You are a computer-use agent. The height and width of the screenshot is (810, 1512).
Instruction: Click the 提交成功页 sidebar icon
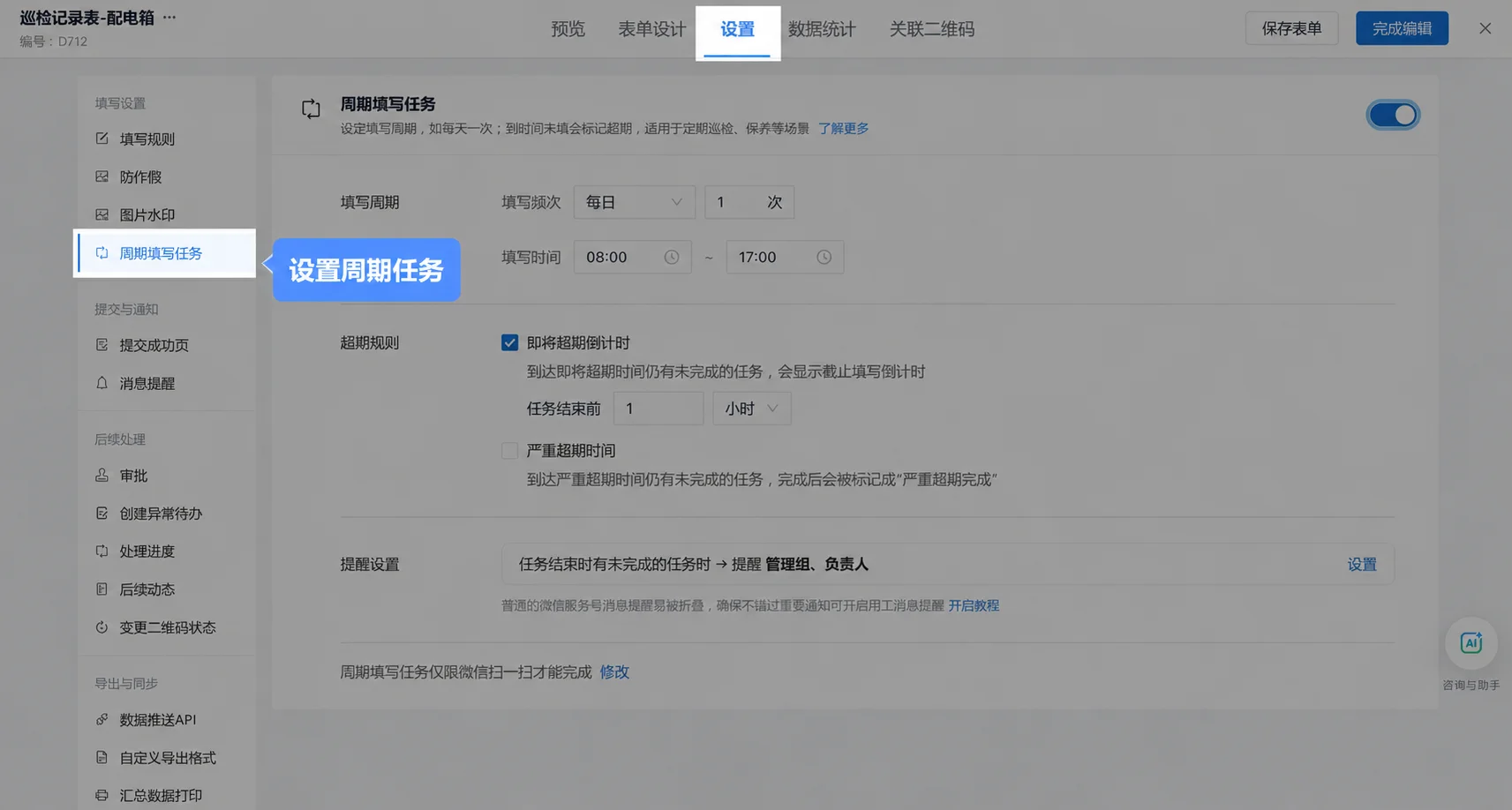[102, 345]
